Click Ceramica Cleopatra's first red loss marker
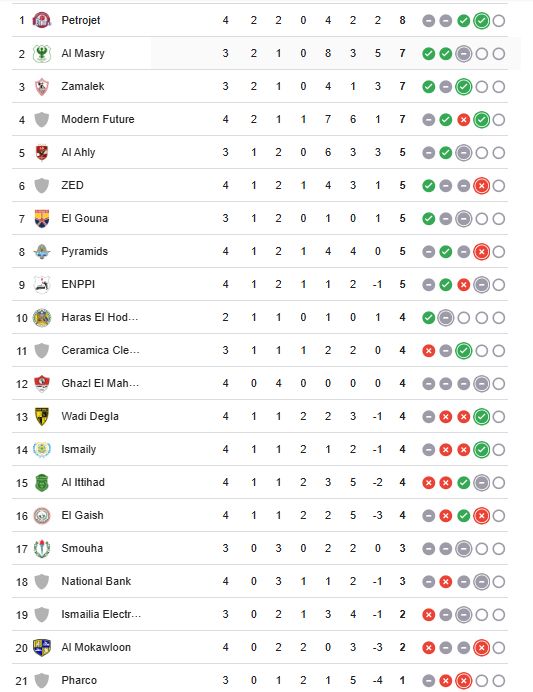533x692 pixels. pos(428,351)
